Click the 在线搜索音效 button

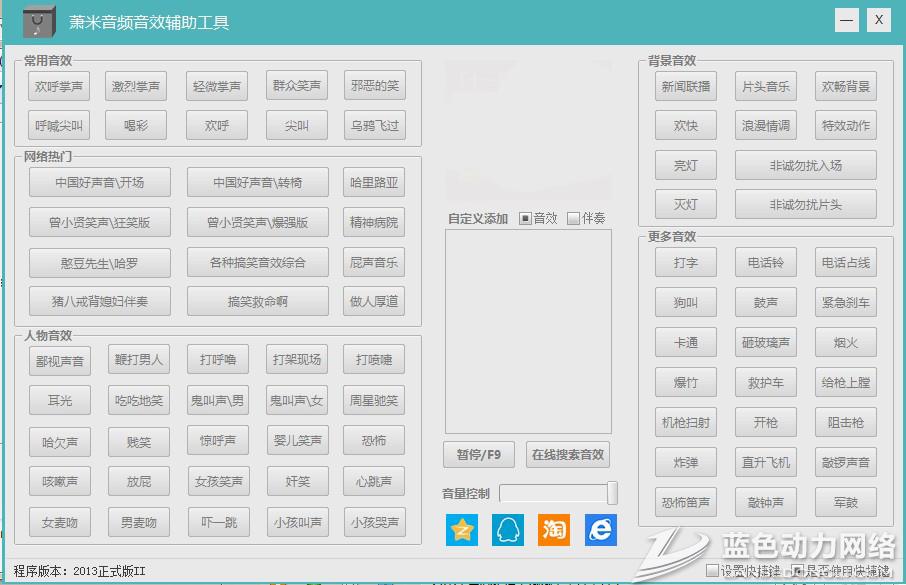[x=567, y=454]
